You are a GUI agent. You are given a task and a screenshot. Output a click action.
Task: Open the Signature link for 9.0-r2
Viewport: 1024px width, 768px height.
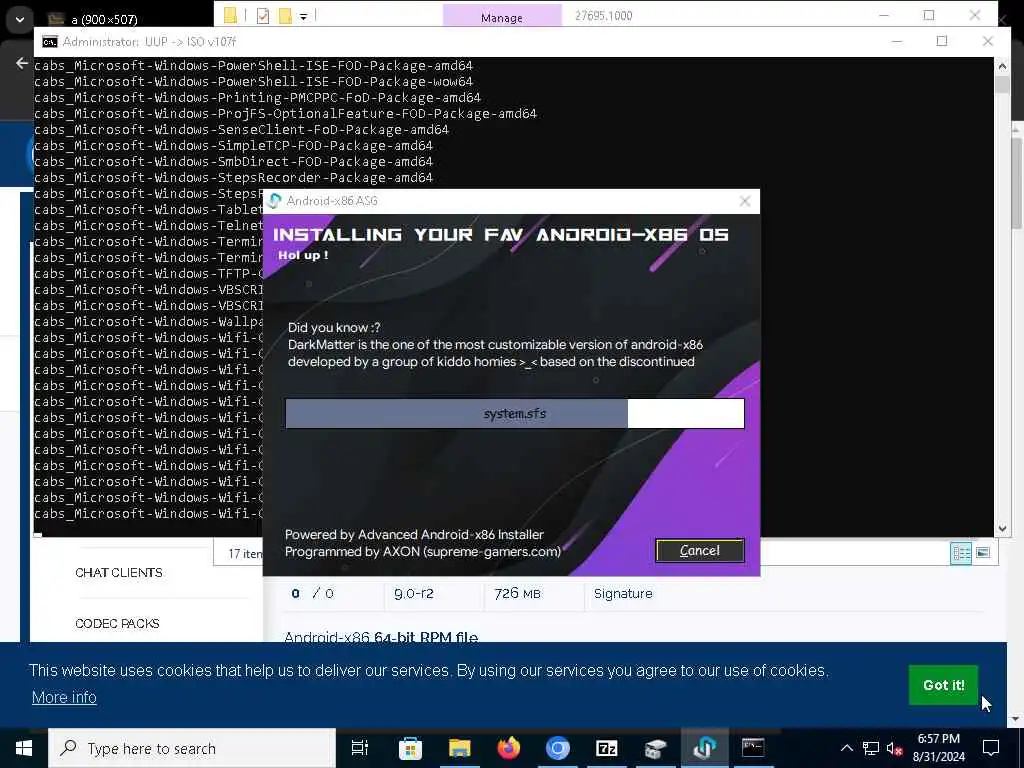click(623, 594)
